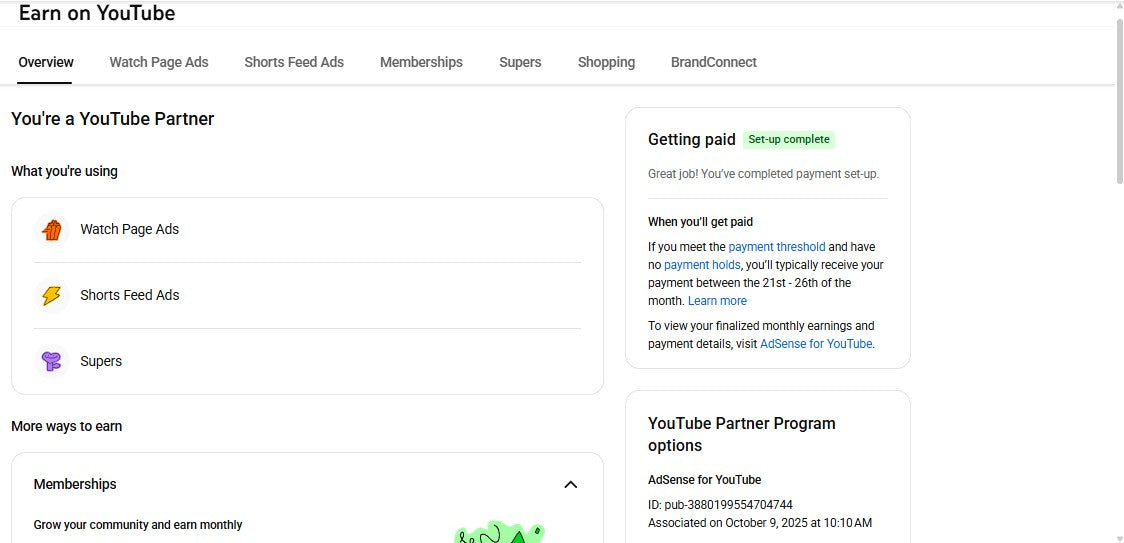Click the payment holds link

click(702, 265)
